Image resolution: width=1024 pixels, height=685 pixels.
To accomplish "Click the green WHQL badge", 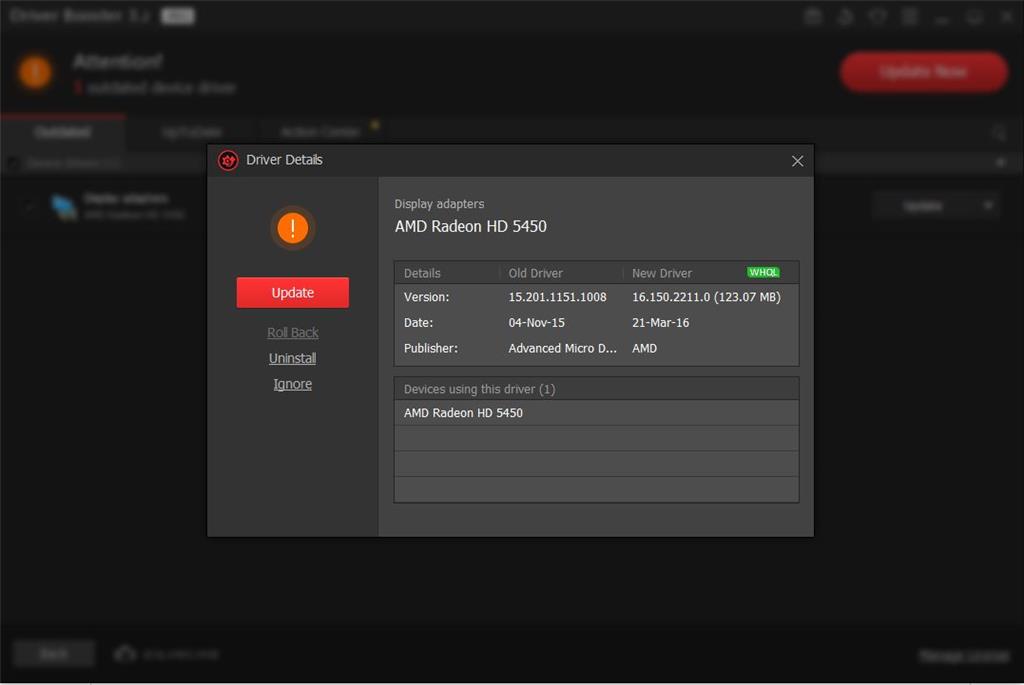I will click(x=763, y=272).
